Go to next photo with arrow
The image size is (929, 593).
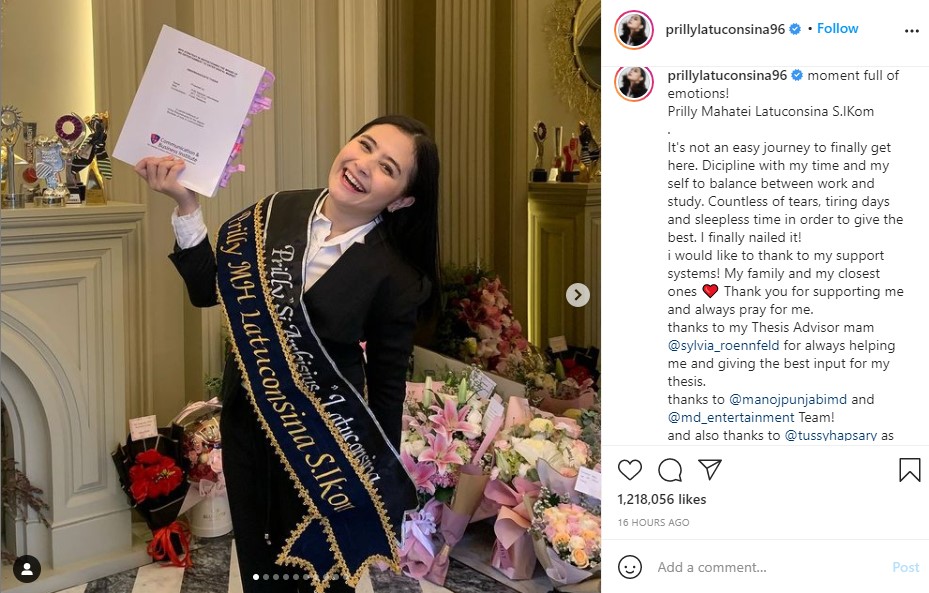pos(578,294)
